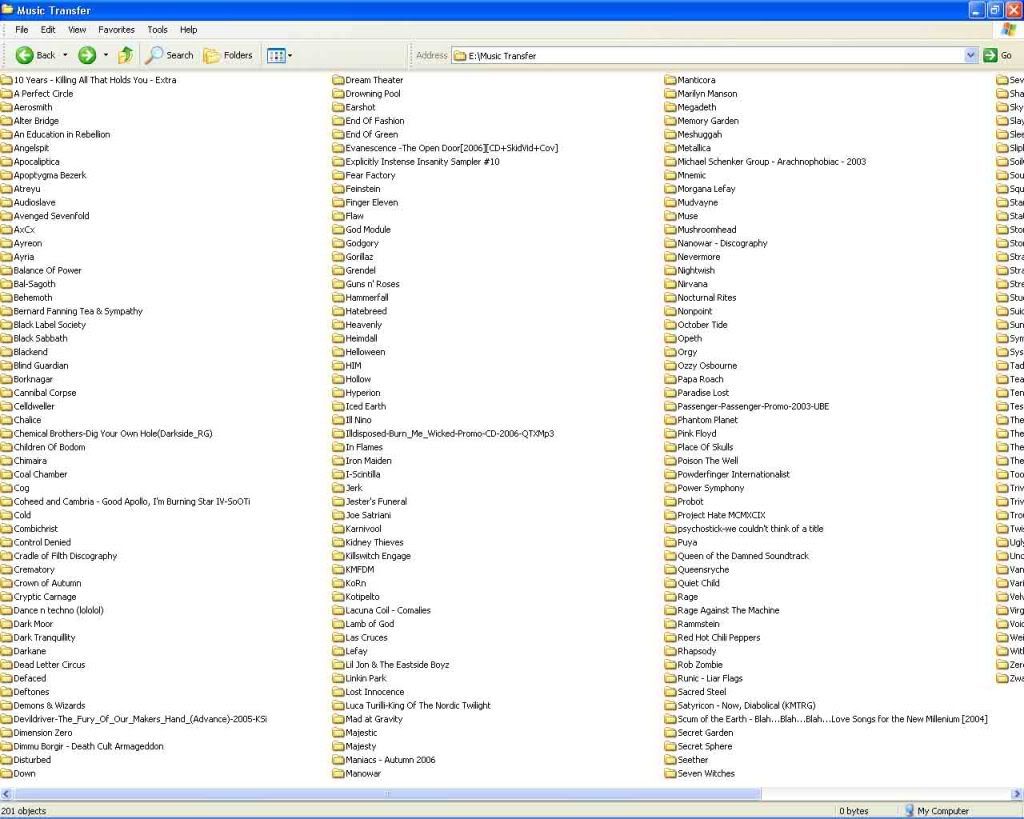The height and width of the screenshot is (819, 1024).
Task: Click the horizontal scrollbar left arrow
Action: pyautogui.click(x=6, y=794)
